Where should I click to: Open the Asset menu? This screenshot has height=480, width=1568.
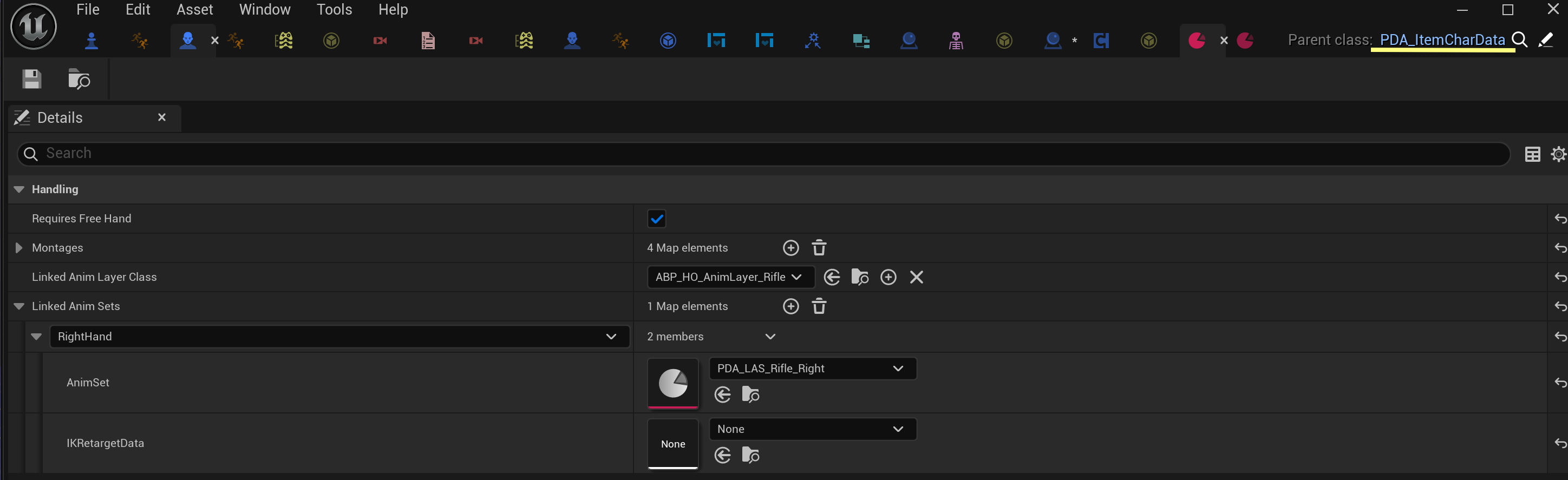point(194,10)
